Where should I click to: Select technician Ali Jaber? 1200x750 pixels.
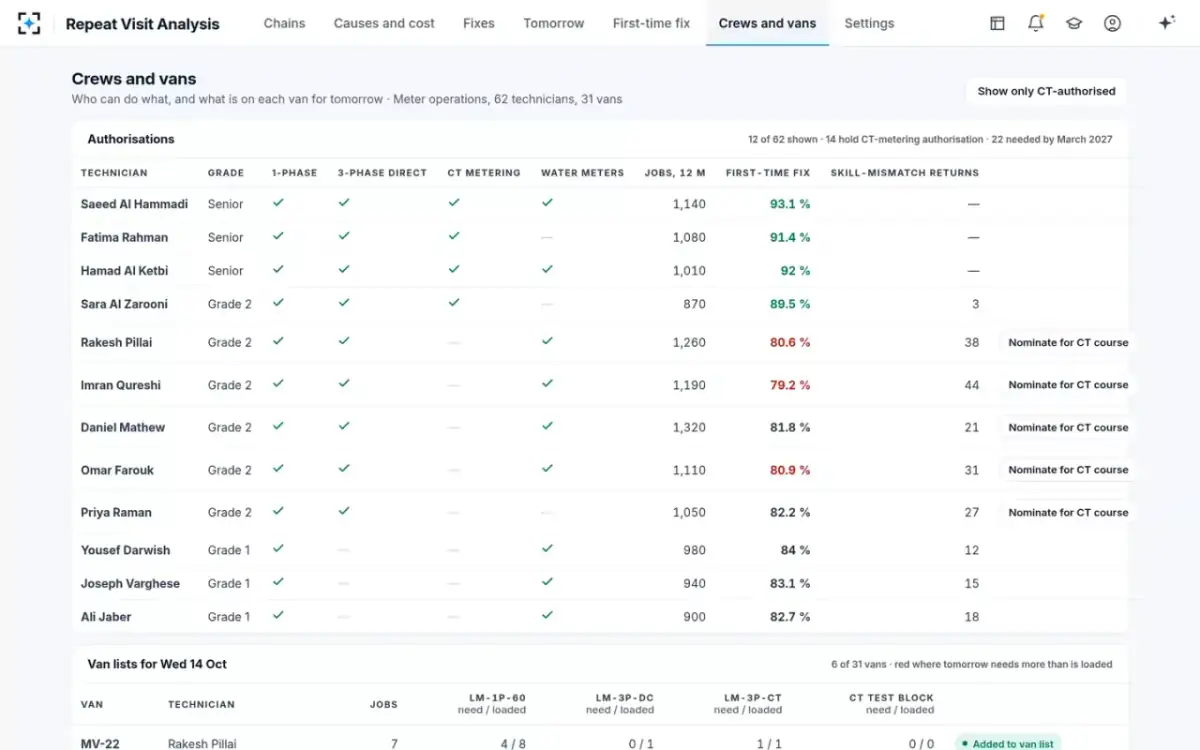[x=106, y=617]
